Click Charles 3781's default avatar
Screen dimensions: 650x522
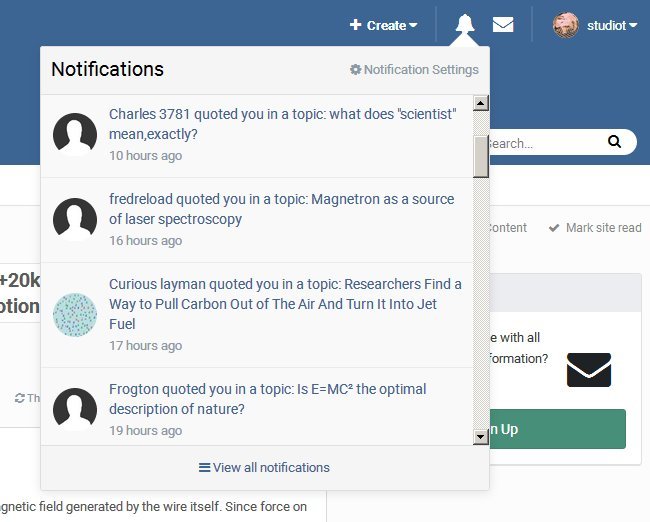(75, 134)
